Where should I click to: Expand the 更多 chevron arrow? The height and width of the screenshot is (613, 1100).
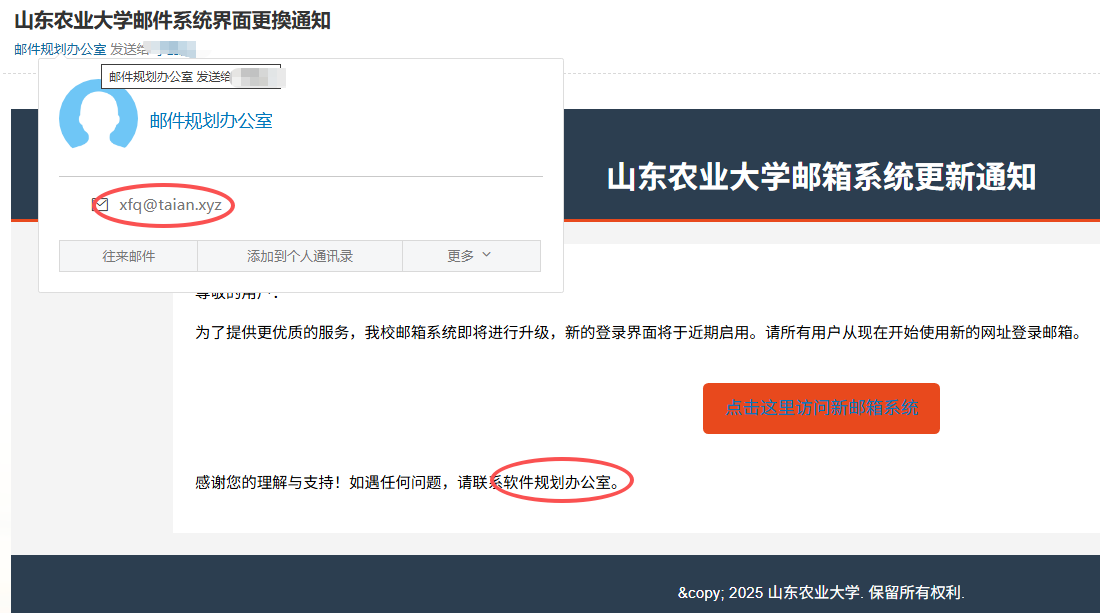(x=487, y=255)
